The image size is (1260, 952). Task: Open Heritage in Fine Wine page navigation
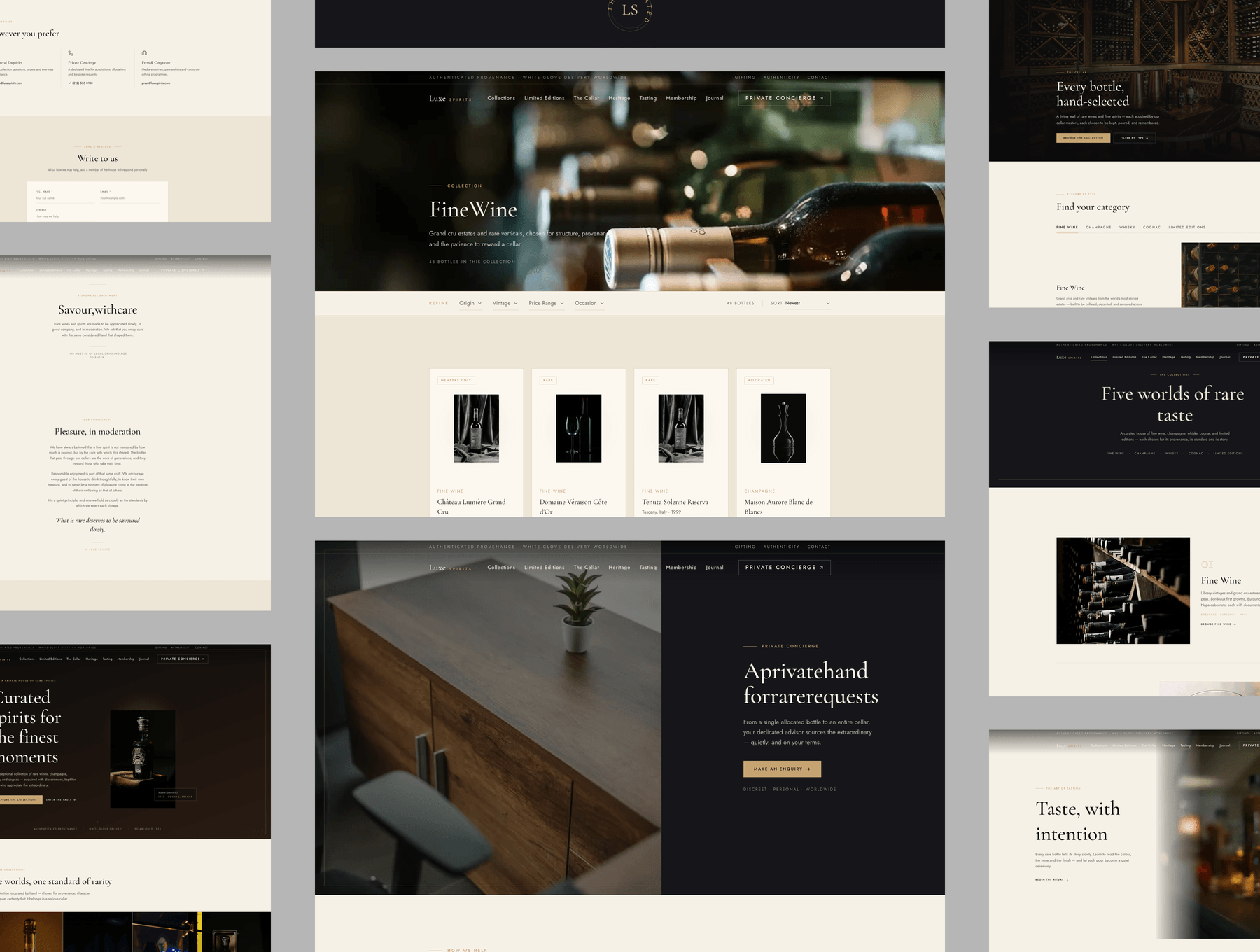coord(619,98)
